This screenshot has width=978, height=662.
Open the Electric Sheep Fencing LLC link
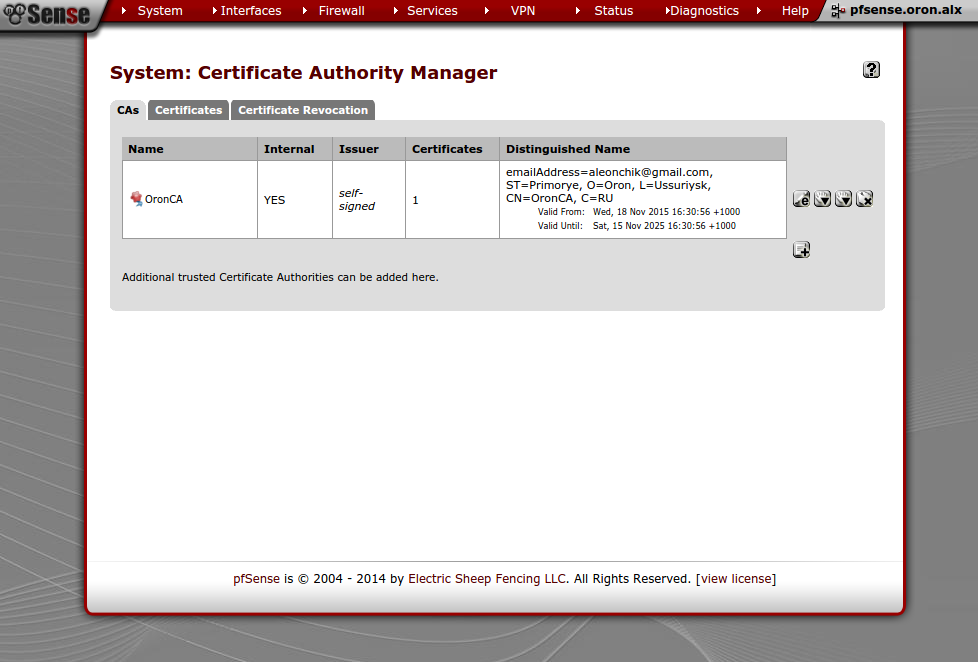pyautogui.click(x=487, y=578)
